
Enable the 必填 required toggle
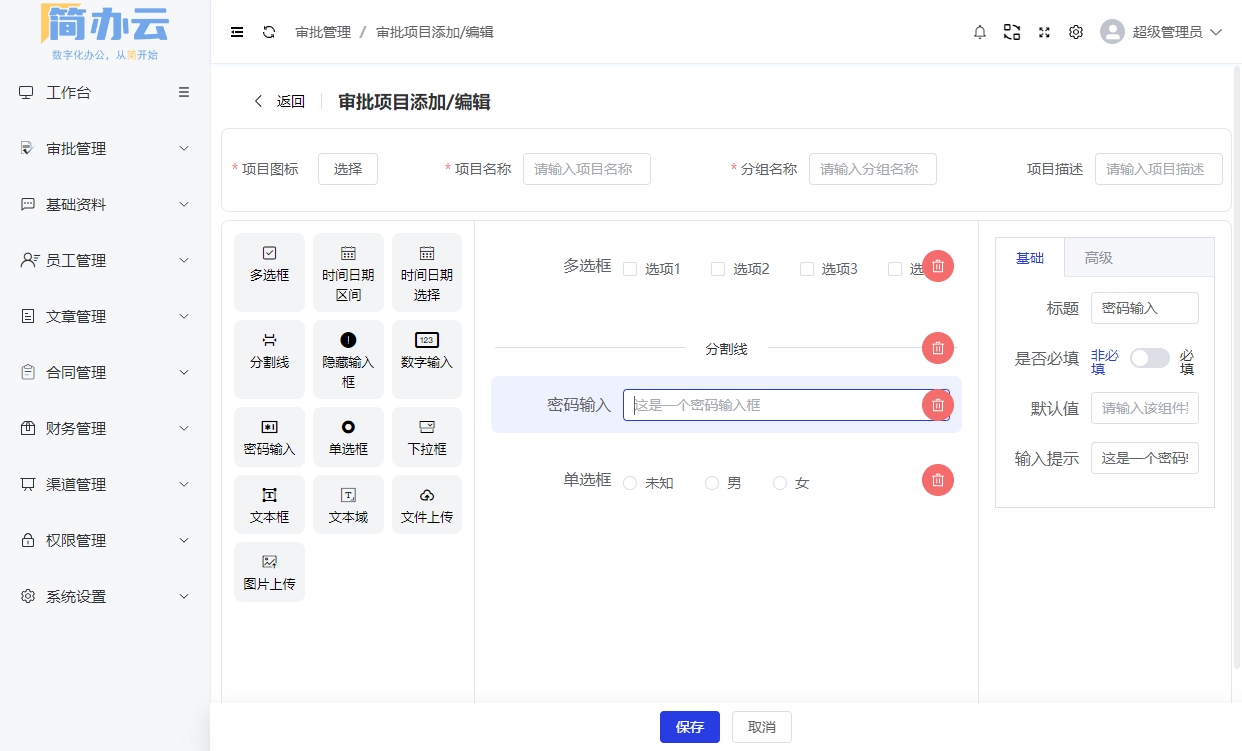tap(1149, 357)
